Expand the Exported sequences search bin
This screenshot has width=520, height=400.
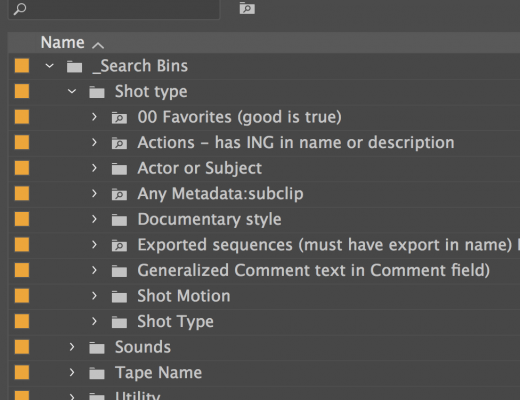[94, 245]
